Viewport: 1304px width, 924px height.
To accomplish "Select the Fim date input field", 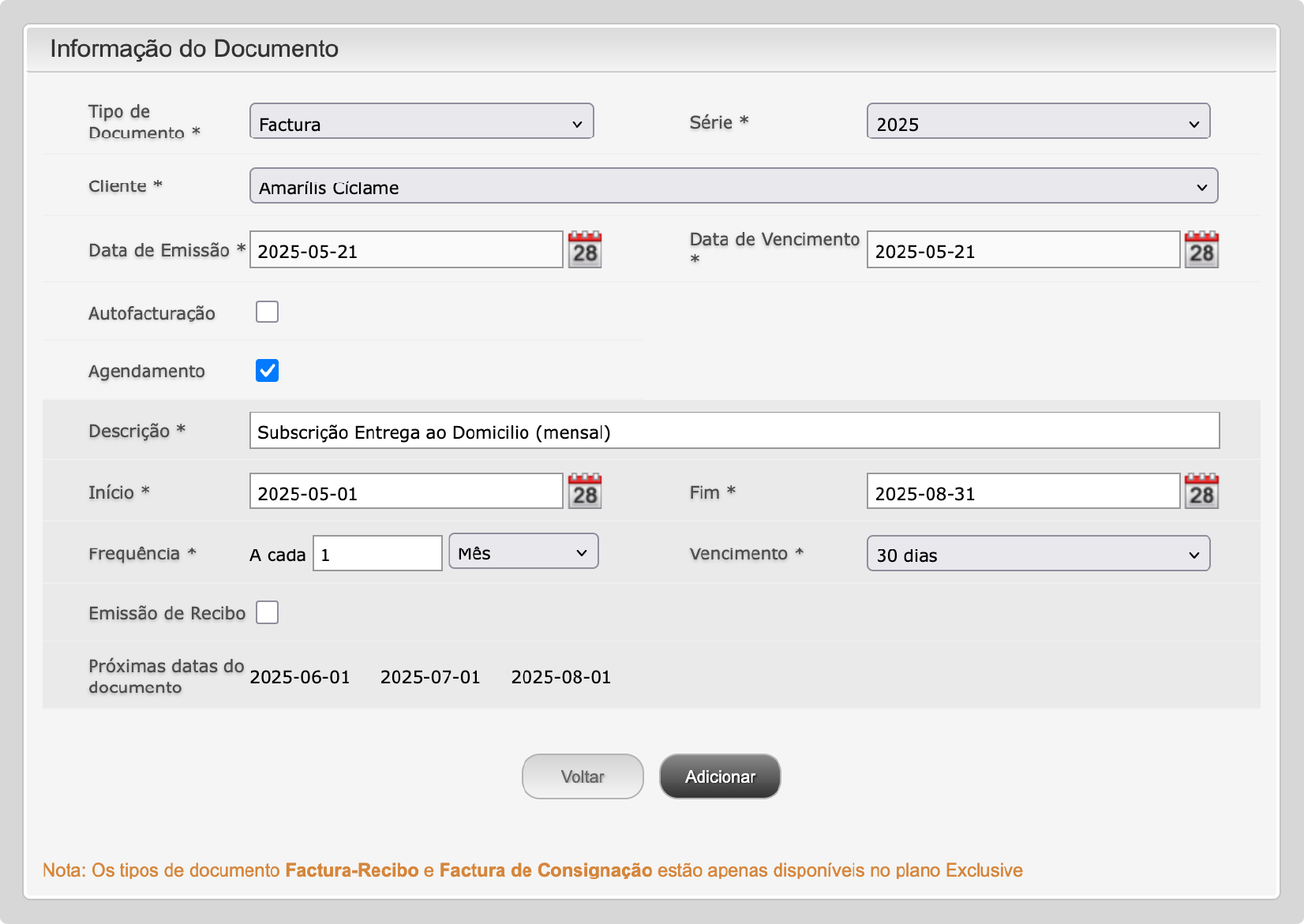I will [x=1023, y=492].
